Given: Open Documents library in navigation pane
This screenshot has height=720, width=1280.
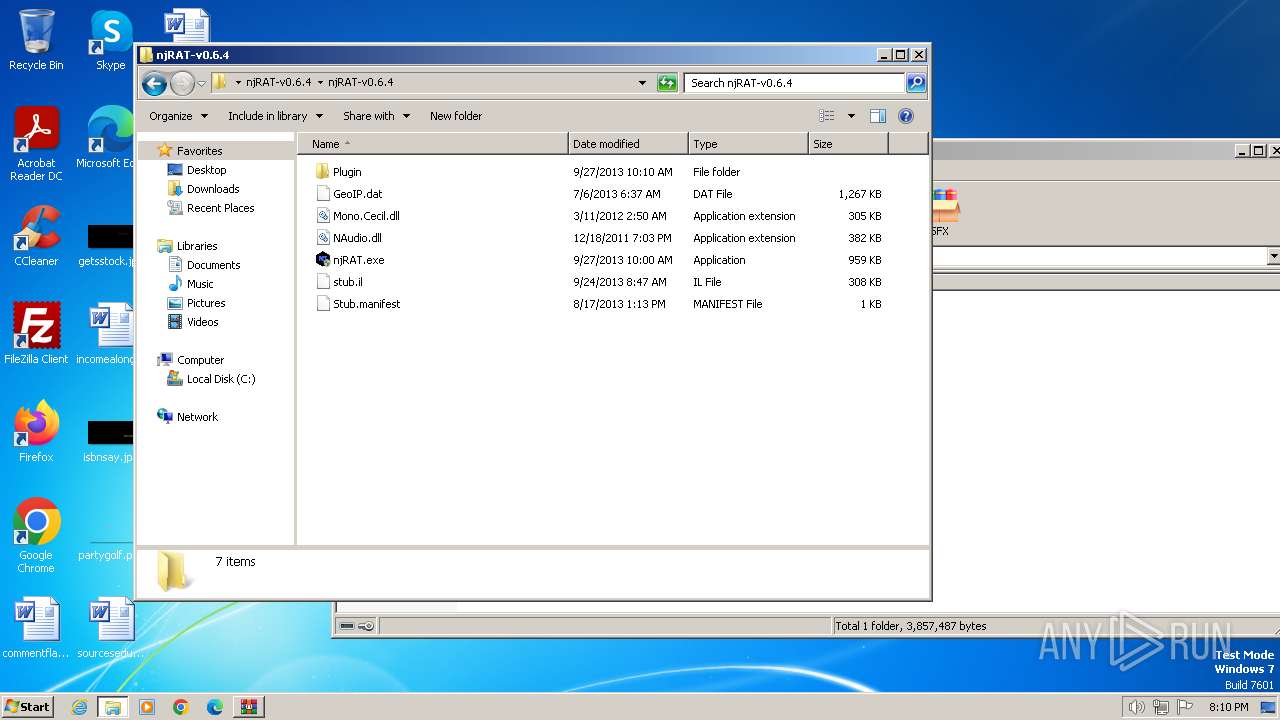Looking at the screenshot, I should [x=213, y=265].
